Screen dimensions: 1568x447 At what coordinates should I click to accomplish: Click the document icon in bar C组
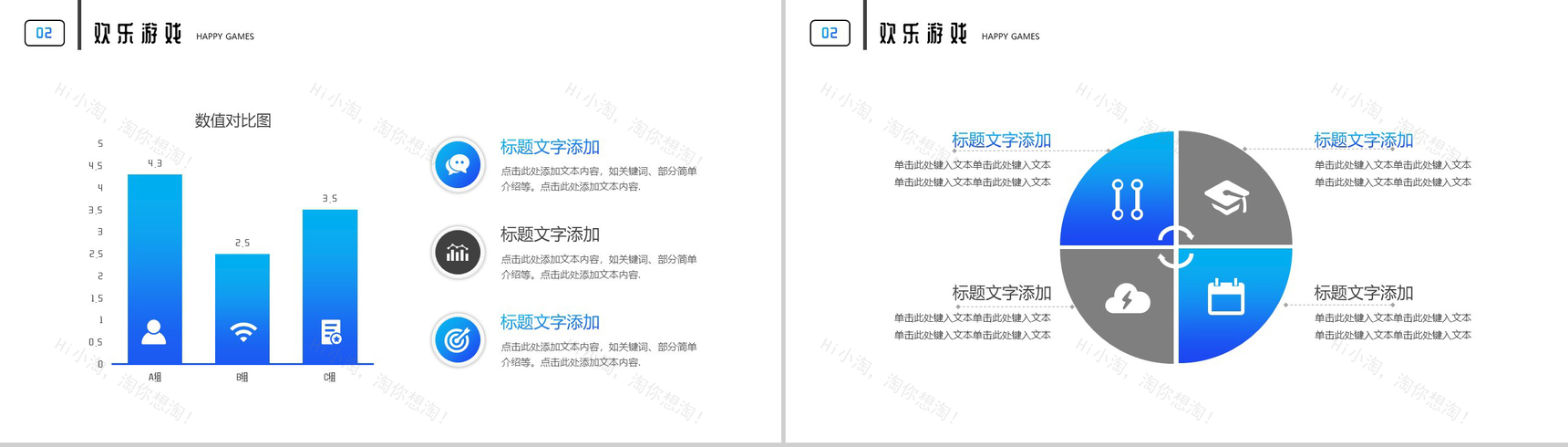[331, 332]
